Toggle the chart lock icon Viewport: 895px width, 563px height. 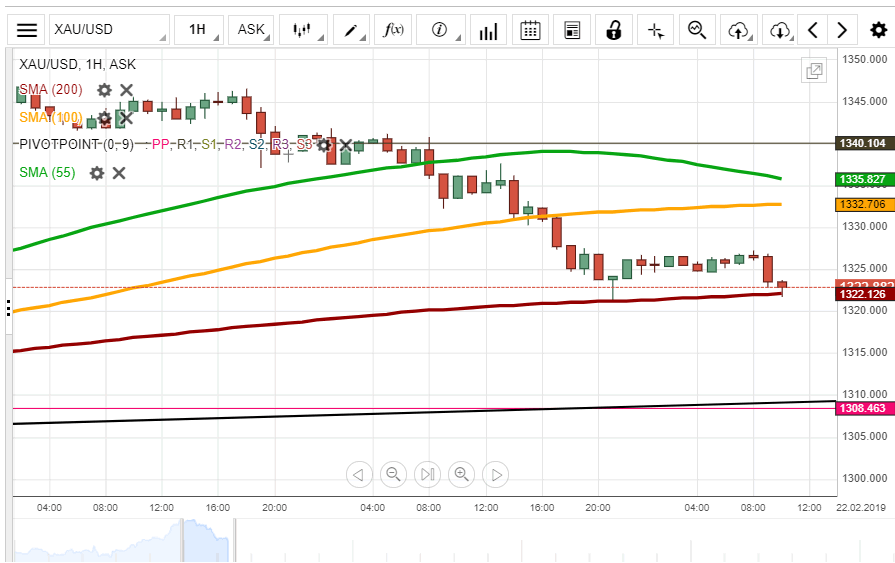click(613, 30)
